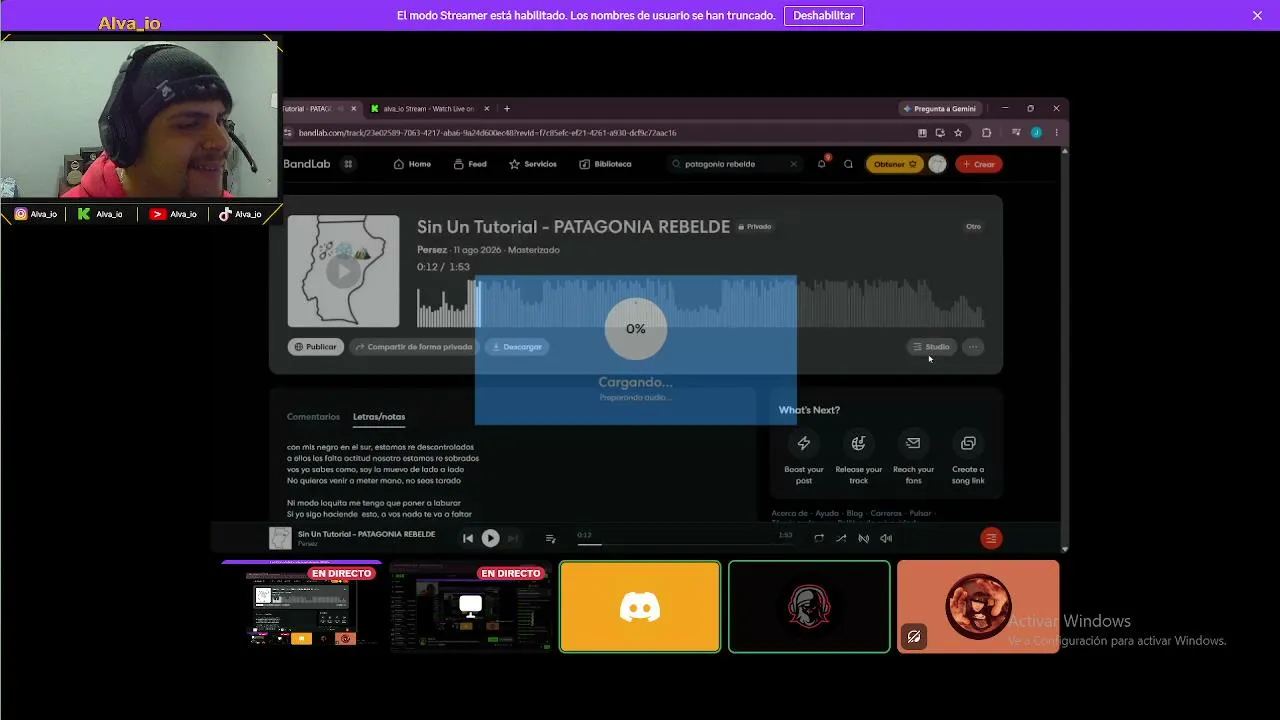
Task: Click Compartir de forma privada
Action: click(x=413, y=347)
